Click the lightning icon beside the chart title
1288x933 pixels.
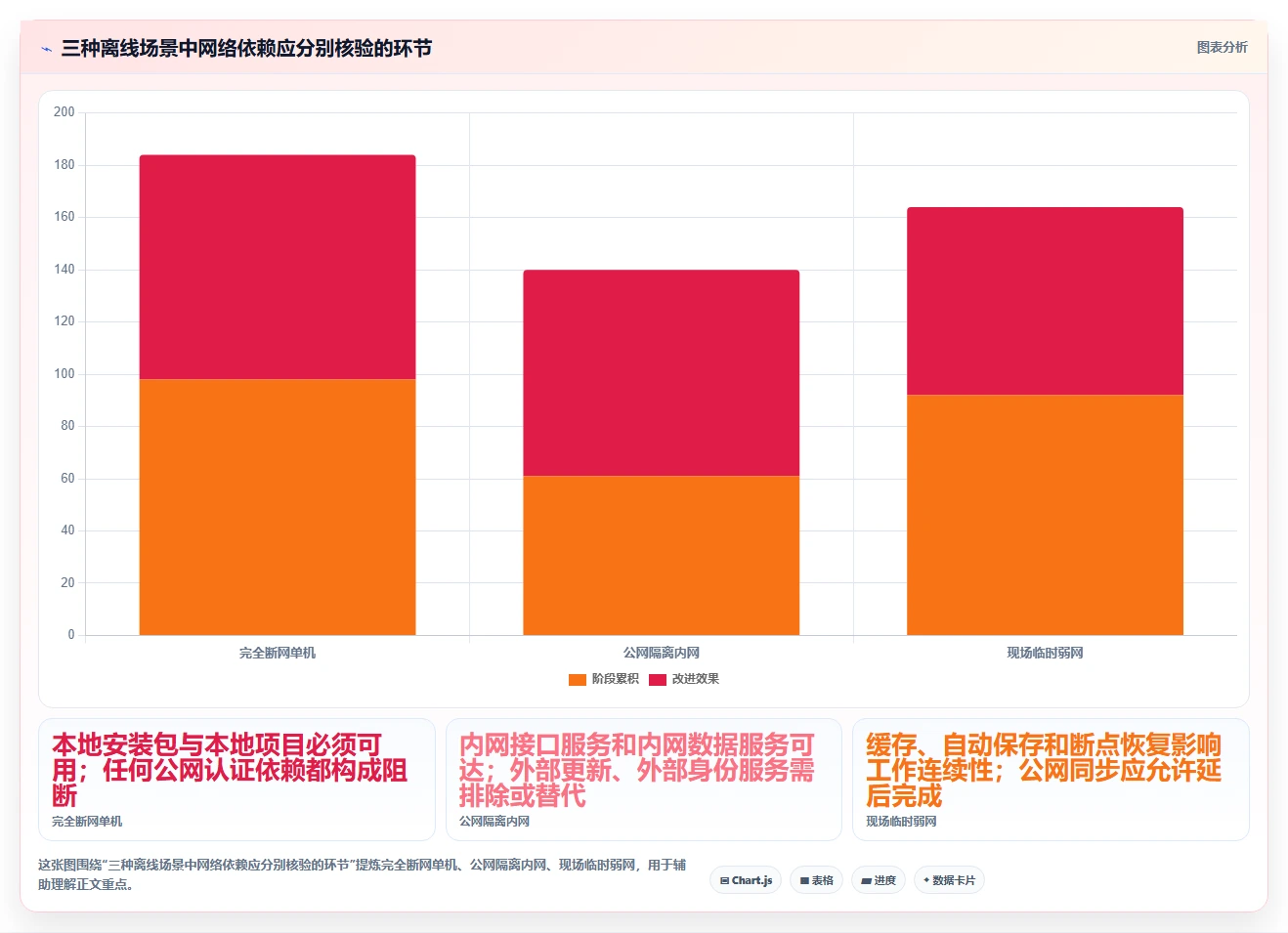[46, 49]
